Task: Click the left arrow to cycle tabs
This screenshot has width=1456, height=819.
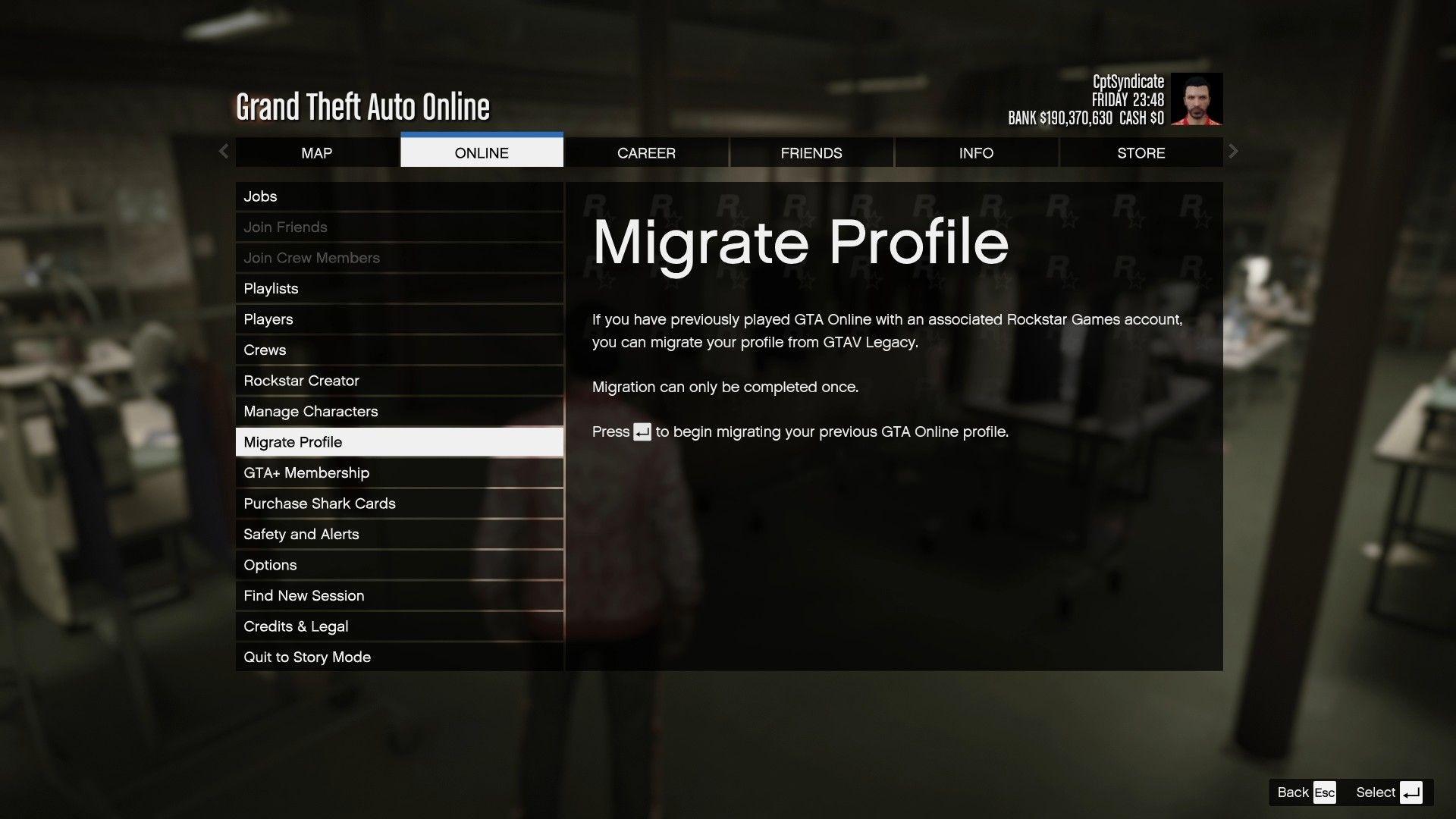Action: click(x=224, y=152)
